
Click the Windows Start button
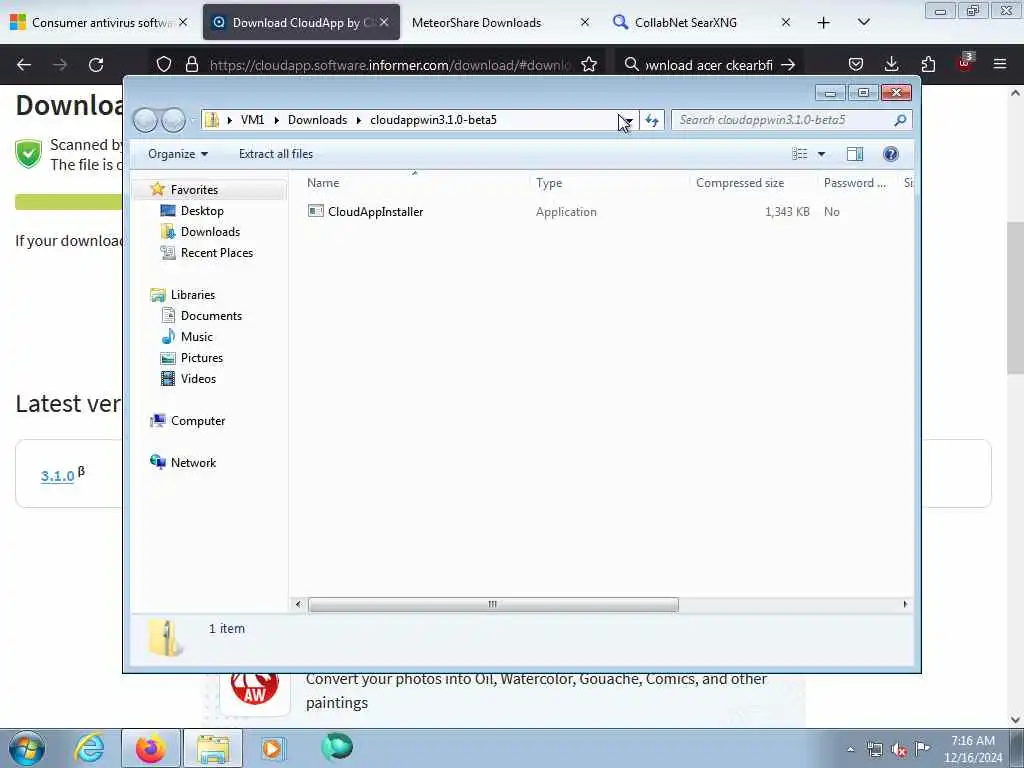(x=27, y=748)
